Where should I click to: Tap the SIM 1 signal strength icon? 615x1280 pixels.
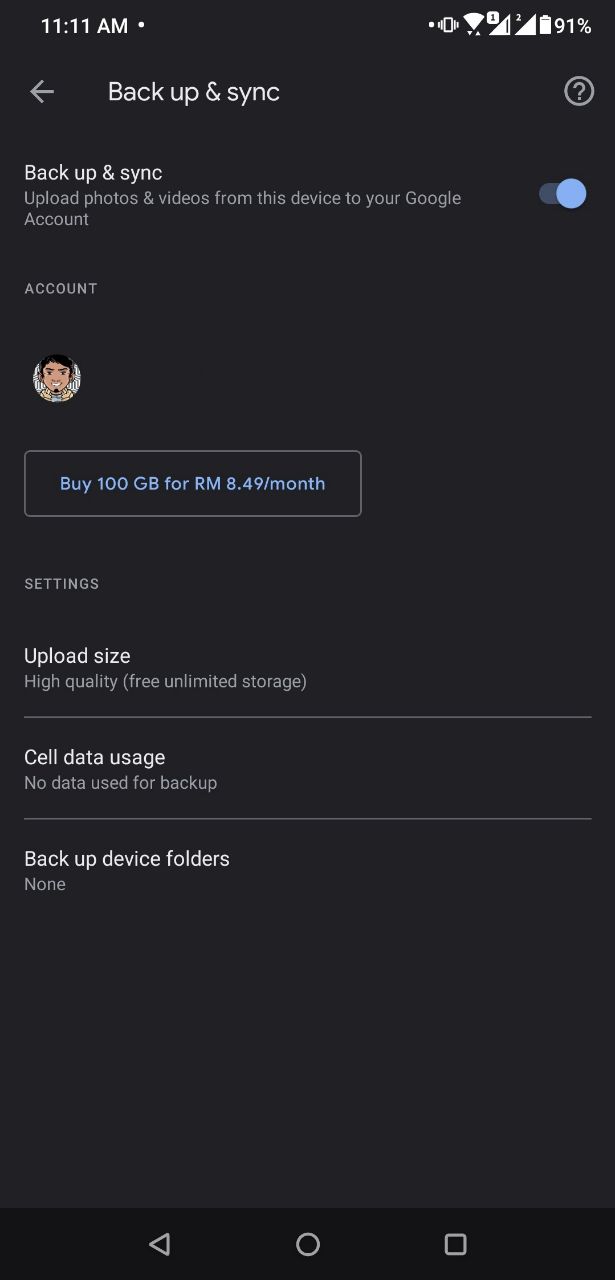499,24
